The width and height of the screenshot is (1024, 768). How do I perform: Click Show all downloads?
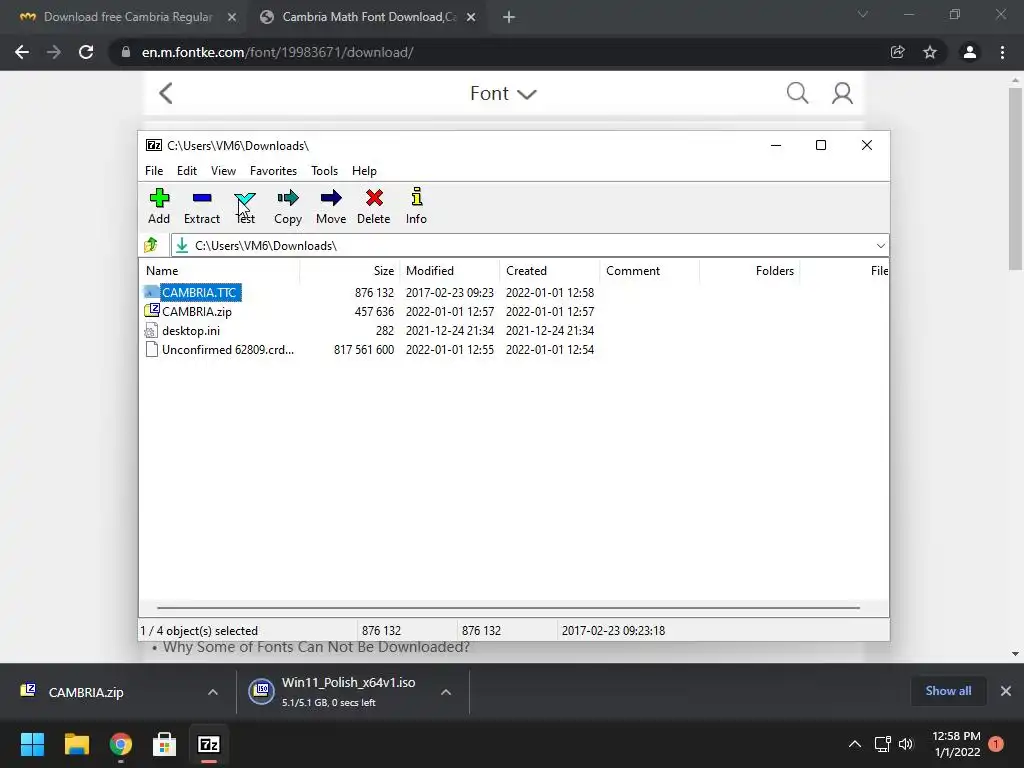(948, 691)
